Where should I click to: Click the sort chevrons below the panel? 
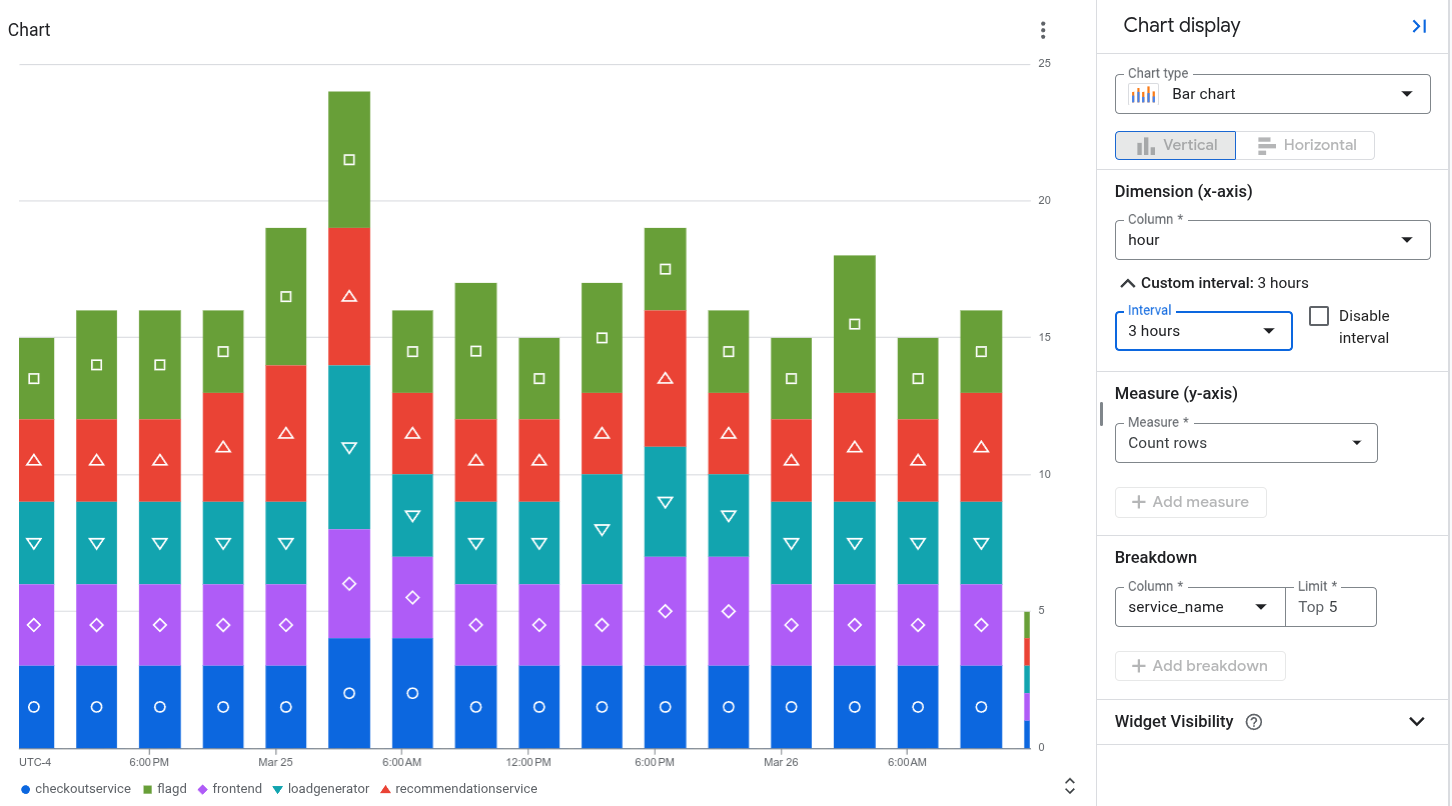pos(1069,785)
